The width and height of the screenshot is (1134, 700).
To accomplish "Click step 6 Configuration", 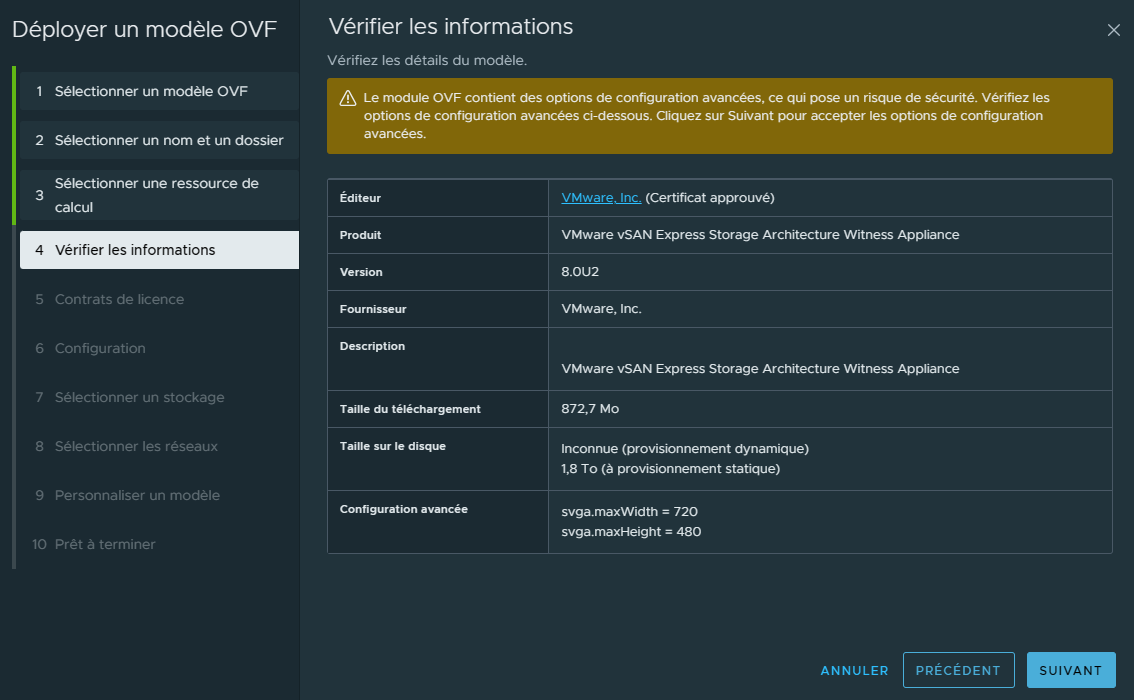I will click(100, 348).
